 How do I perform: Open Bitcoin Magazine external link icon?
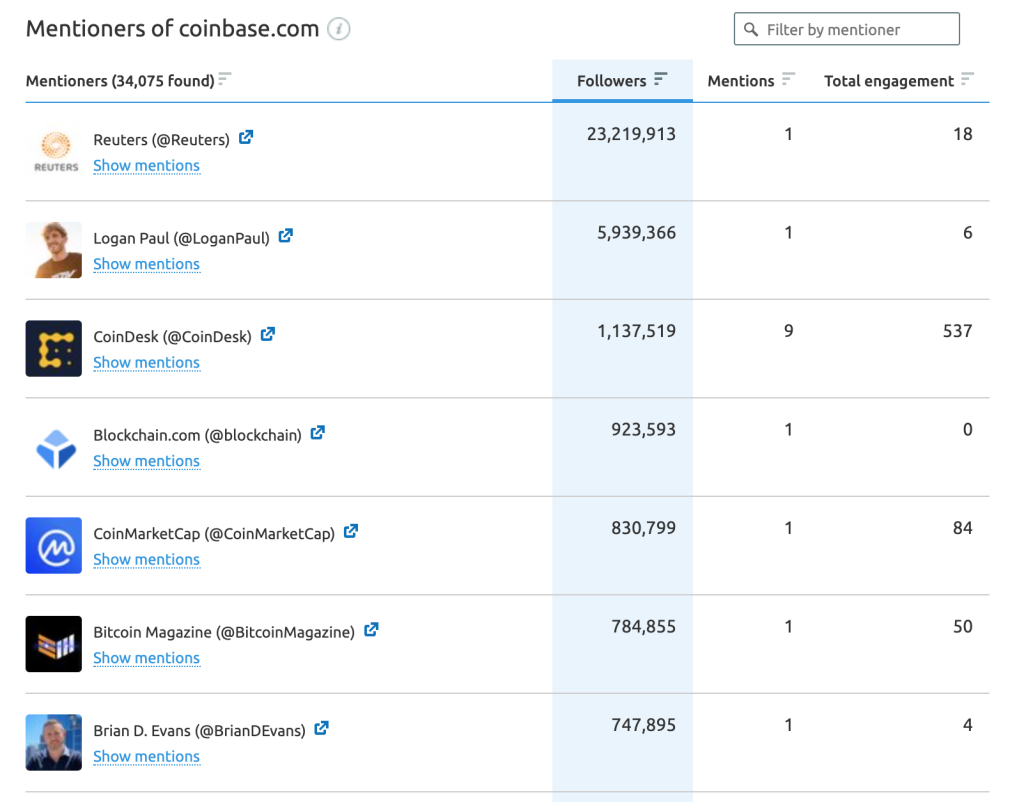coord(371,630)
